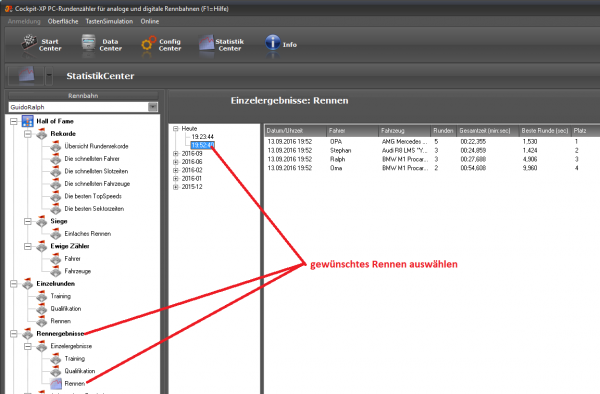Open the Config Center gear icon
The width and height of the screenshot is (600, 394).
pos(148,44)
